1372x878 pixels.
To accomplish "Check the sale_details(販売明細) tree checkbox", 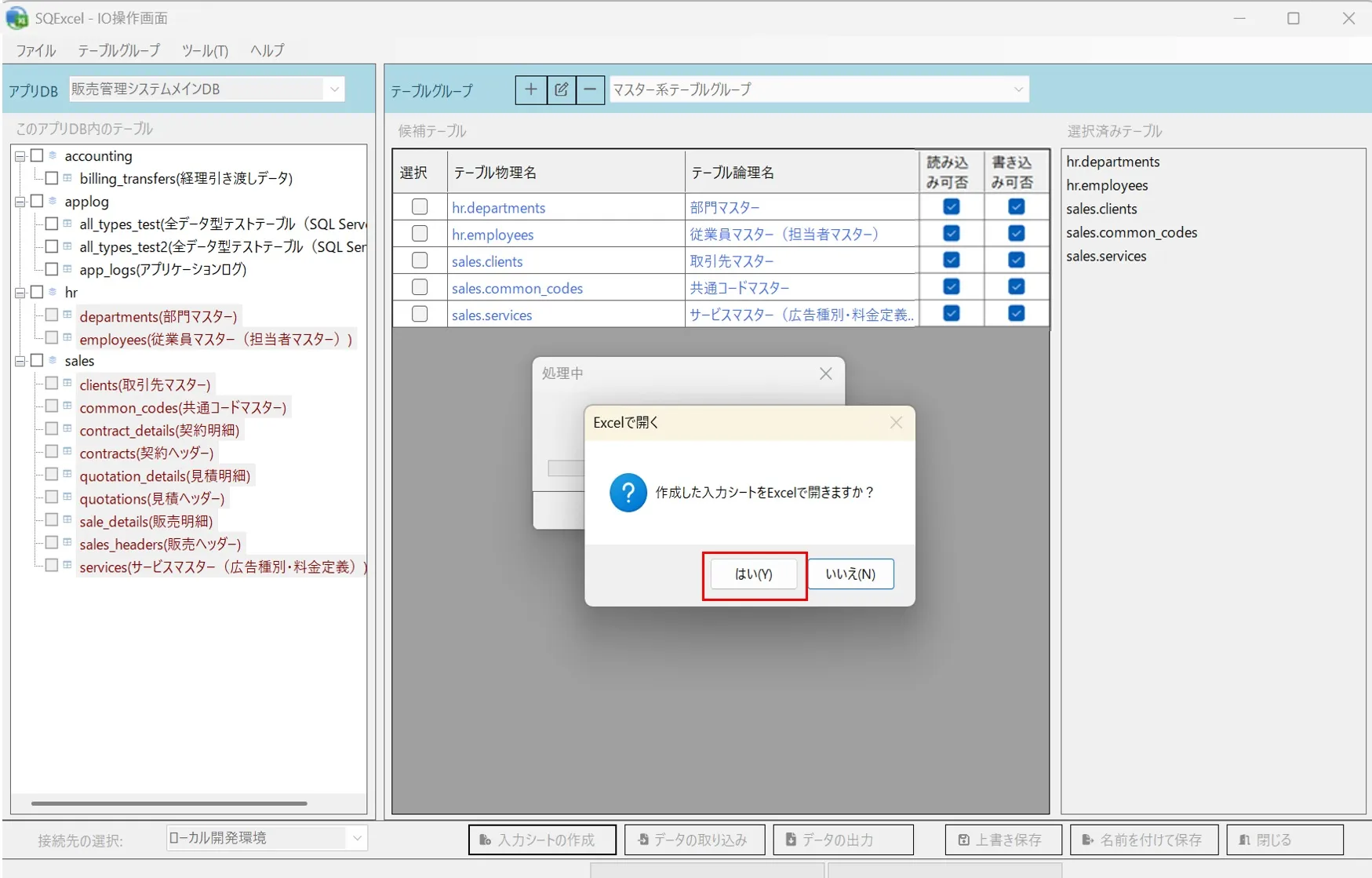I will click(52, 519).
